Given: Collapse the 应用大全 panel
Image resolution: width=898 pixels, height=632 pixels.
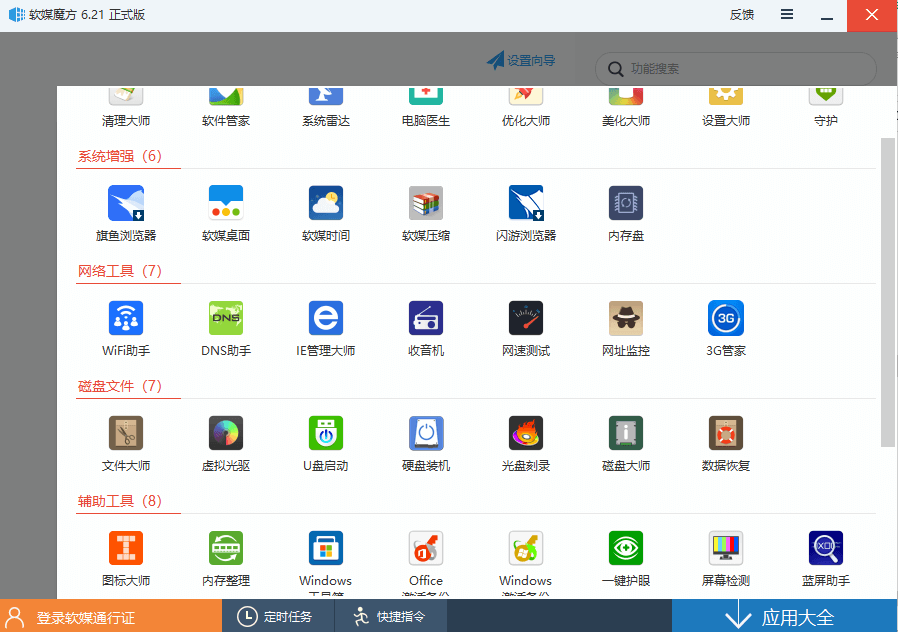Looking at the screenshot, I should [785, 616].
